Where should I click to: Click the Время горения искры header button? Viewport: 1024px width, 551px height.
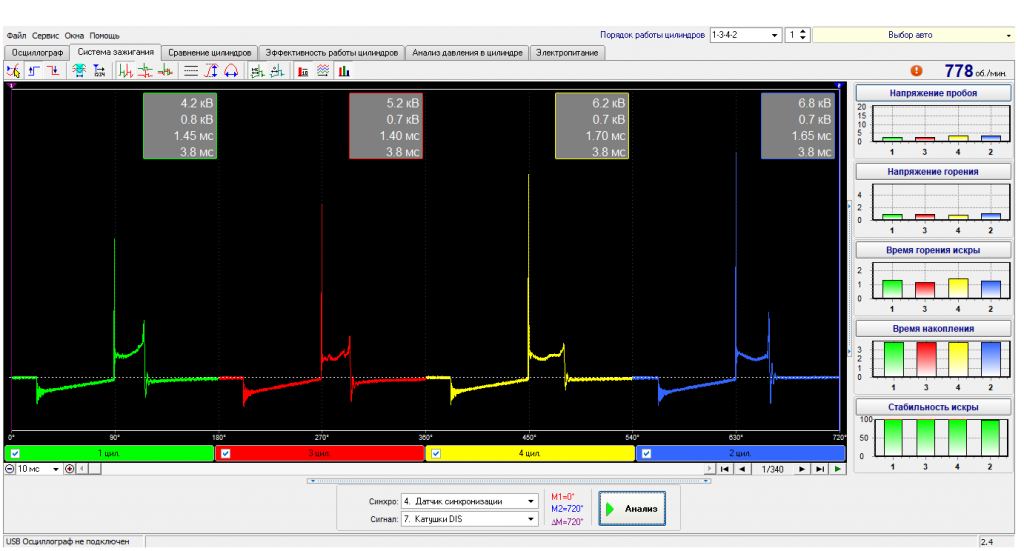tap(933, 250)
